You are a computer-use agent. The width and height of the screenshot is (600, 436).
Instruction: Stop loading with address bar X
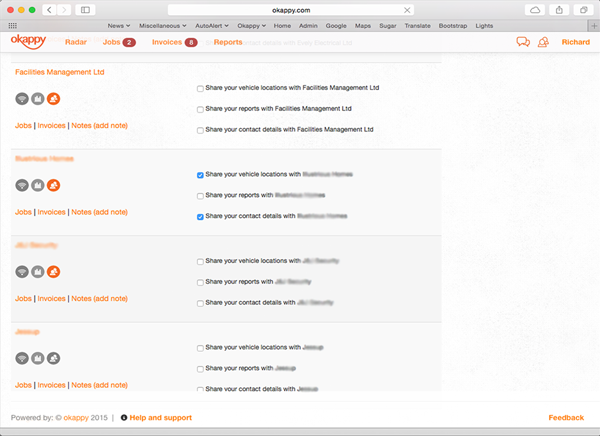click(x=407, y=10)
